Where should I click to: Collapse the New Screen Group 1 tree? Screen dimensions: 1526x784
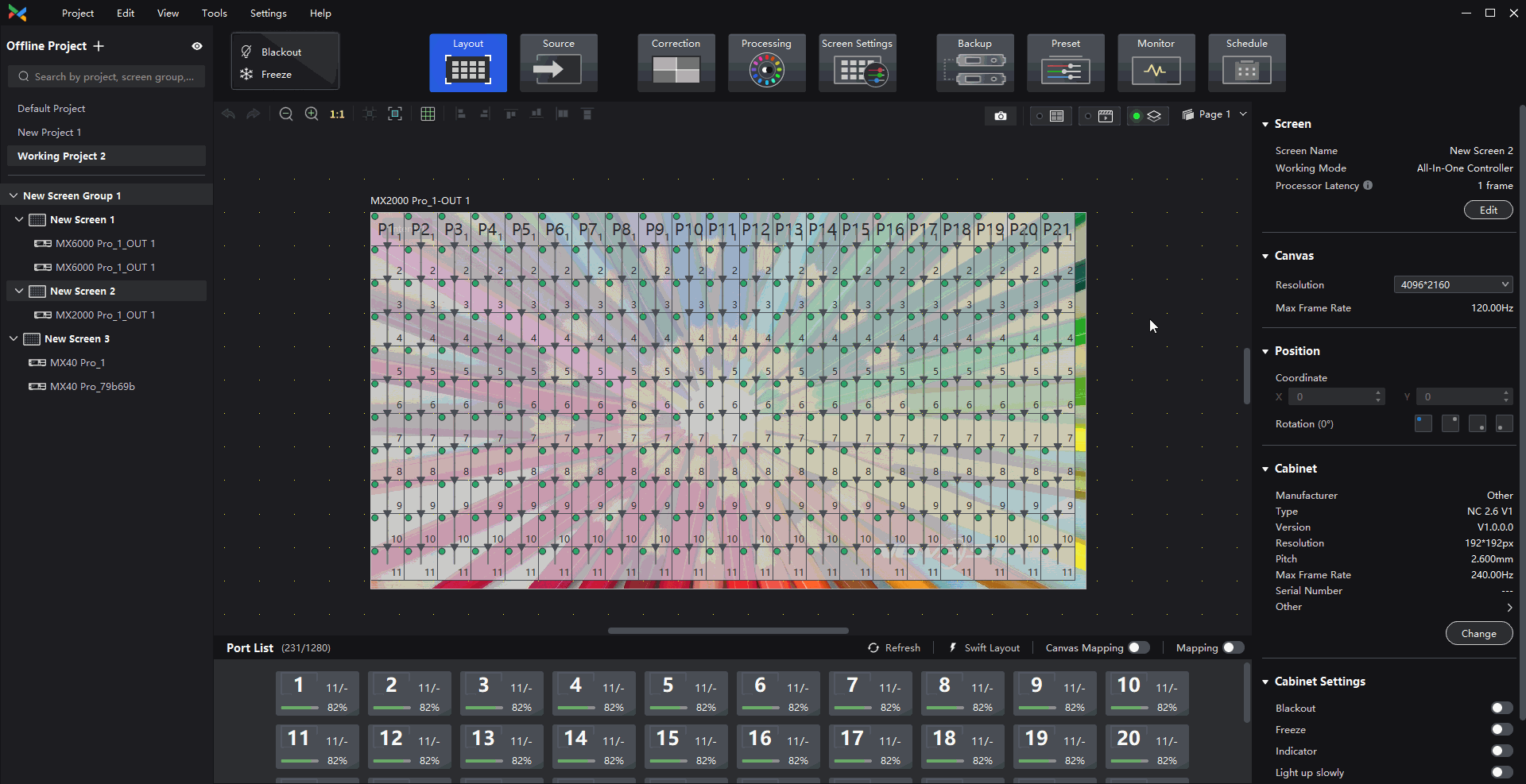click(x=14, y=195)
